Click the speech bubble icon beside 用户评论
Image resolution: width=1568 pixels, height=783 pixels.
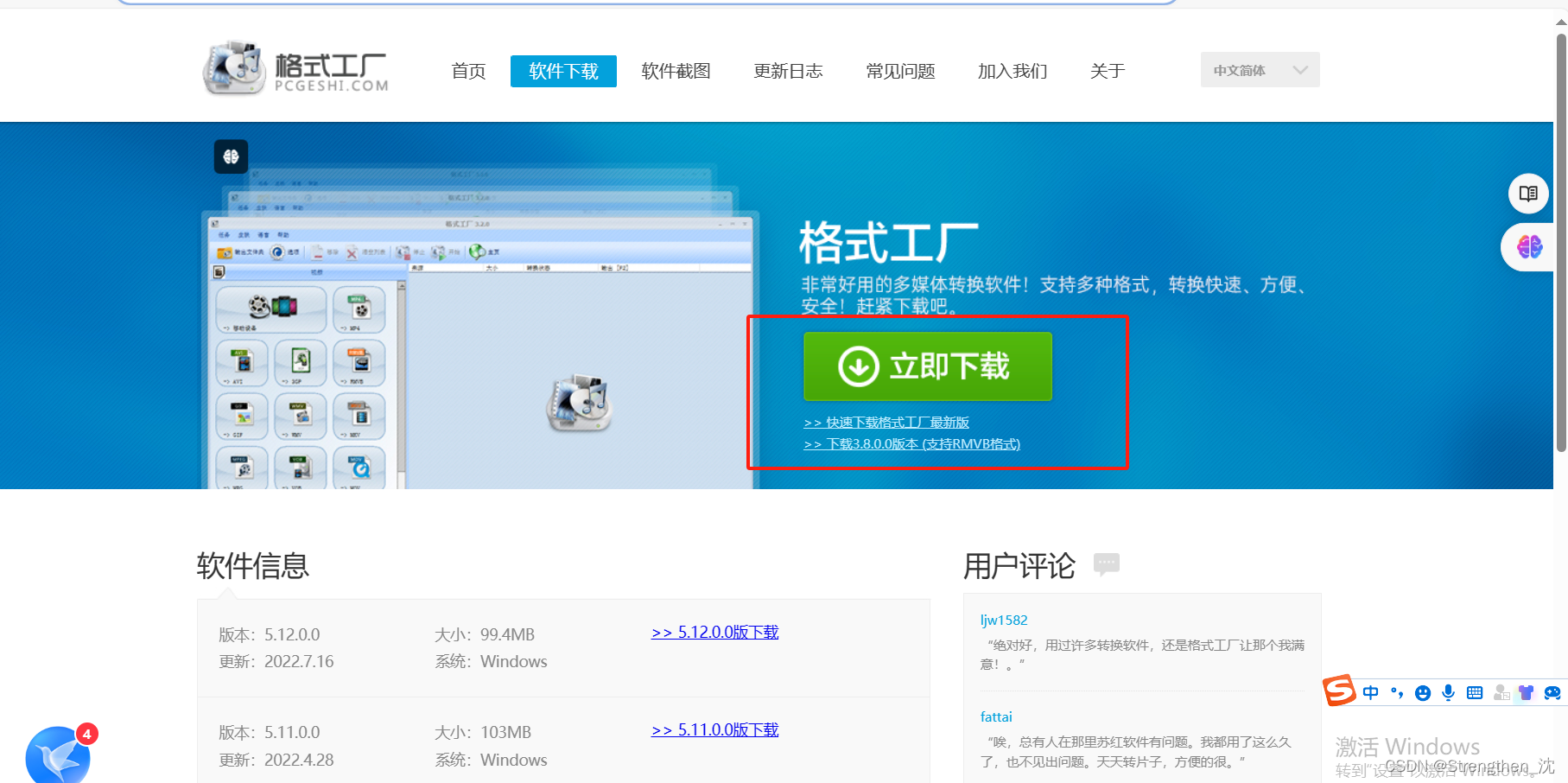1106,564
